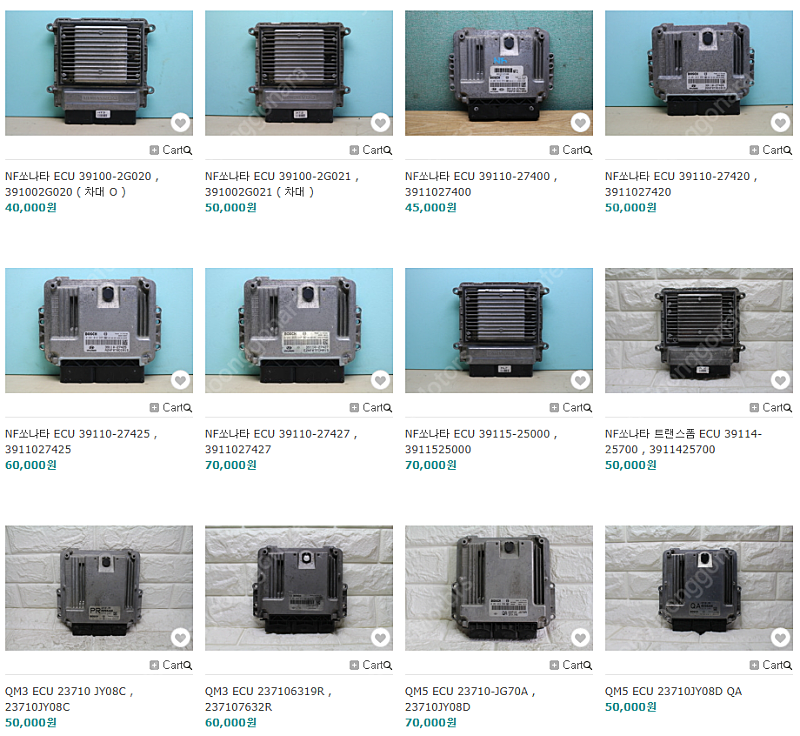Open thumbnail of QM5 ECU 23710JY08D QA

(x=699, y=588)
